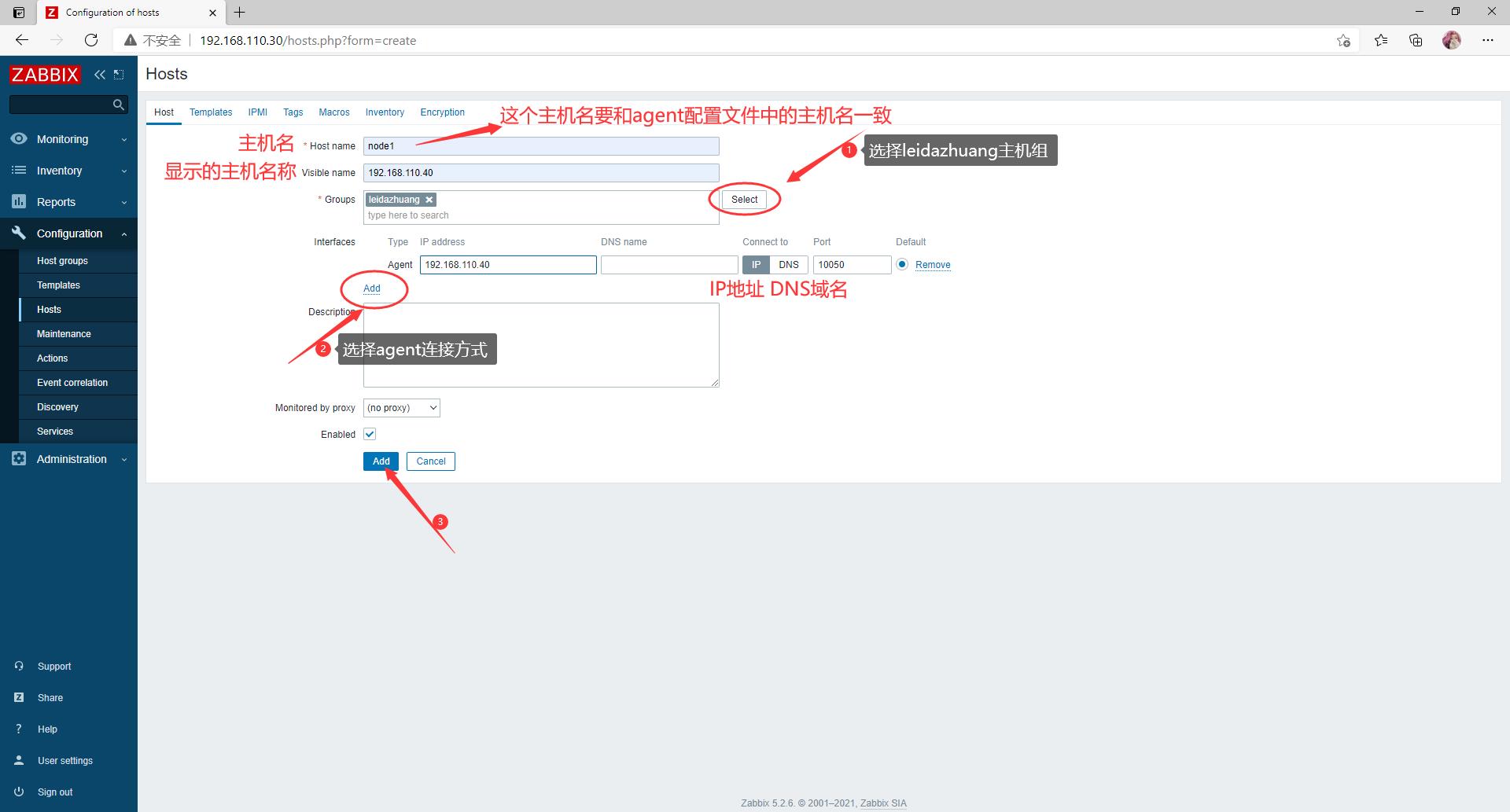Switch to the Macros tab

[x=334, y=112]
